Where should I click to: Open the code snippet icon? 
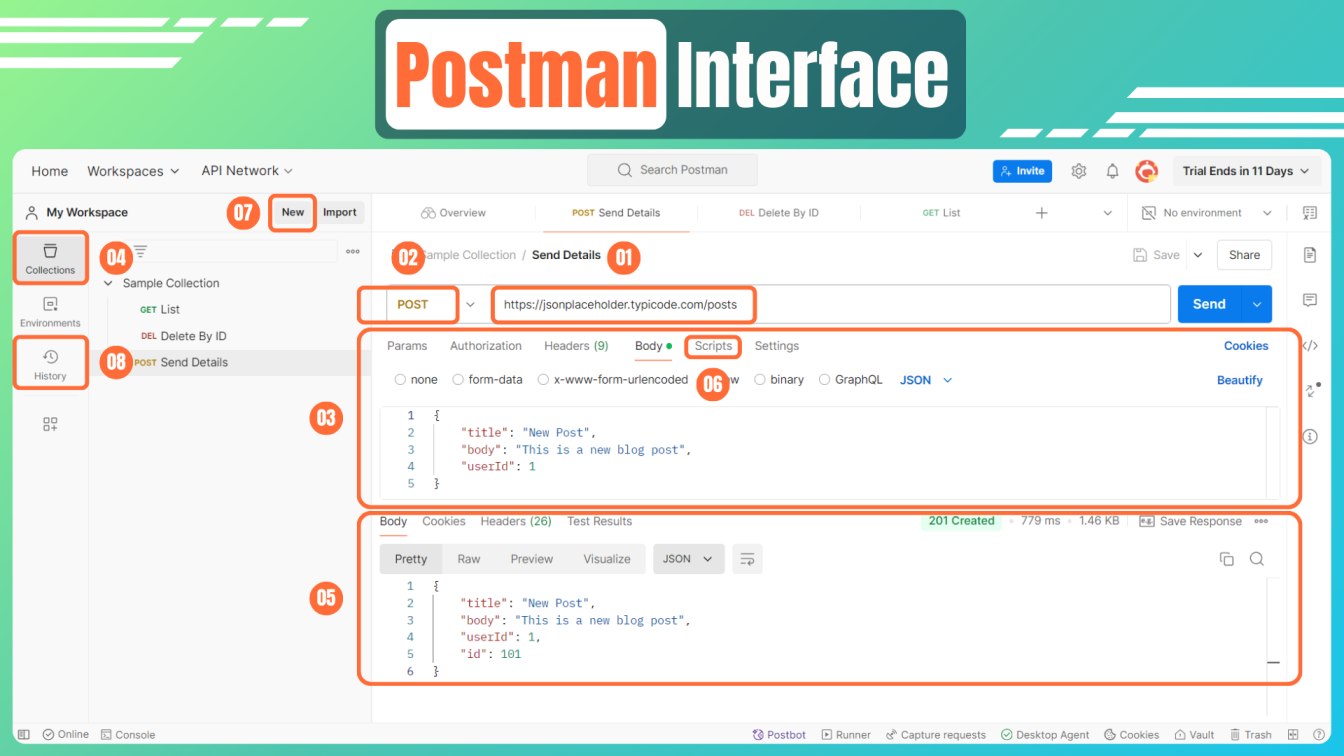(1310, 345)
